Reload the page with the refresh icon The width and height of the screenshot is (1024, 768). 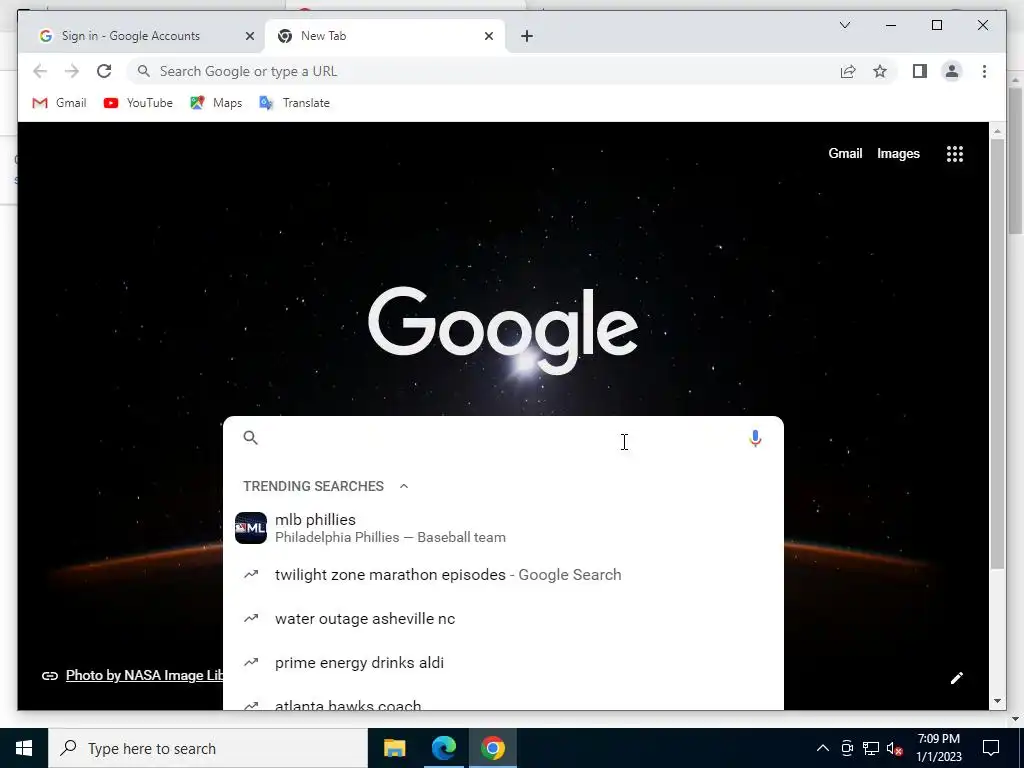point(104,71)
